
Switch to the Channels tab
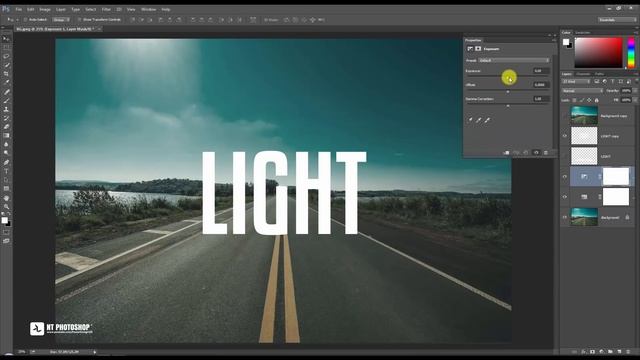pyautogui.click(x=583, y=74)
